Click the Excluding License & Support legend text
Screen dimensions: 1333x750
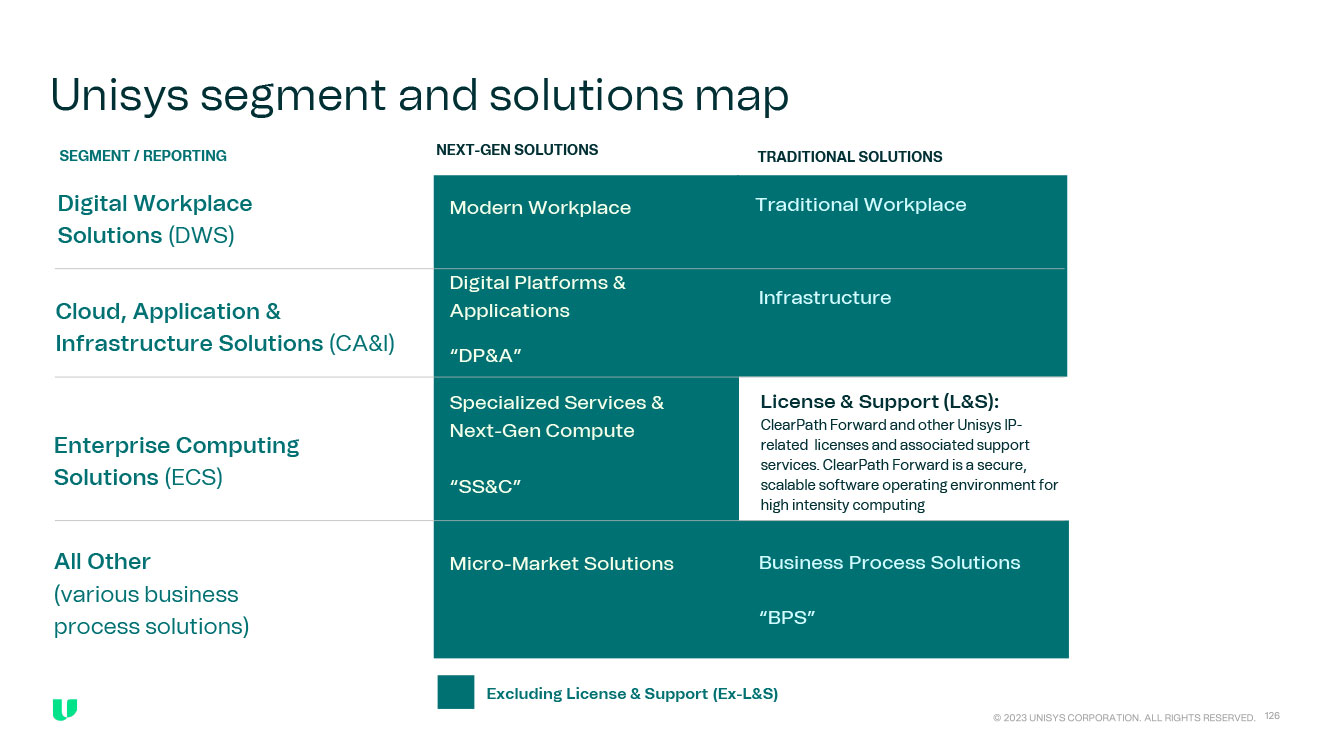632,694
